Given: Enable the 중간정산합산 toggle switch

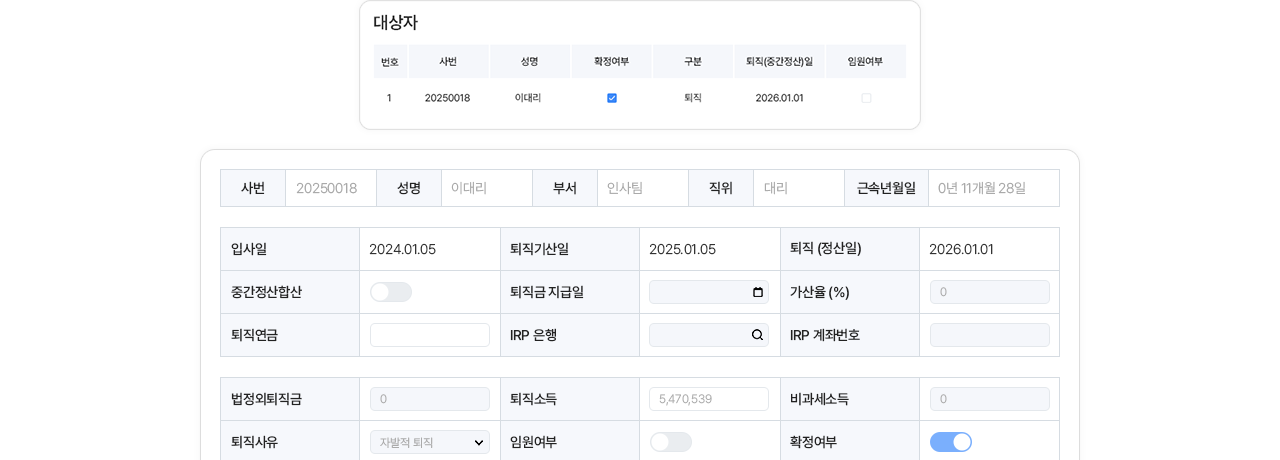Looking at the screenshot, I should (390, 292).
